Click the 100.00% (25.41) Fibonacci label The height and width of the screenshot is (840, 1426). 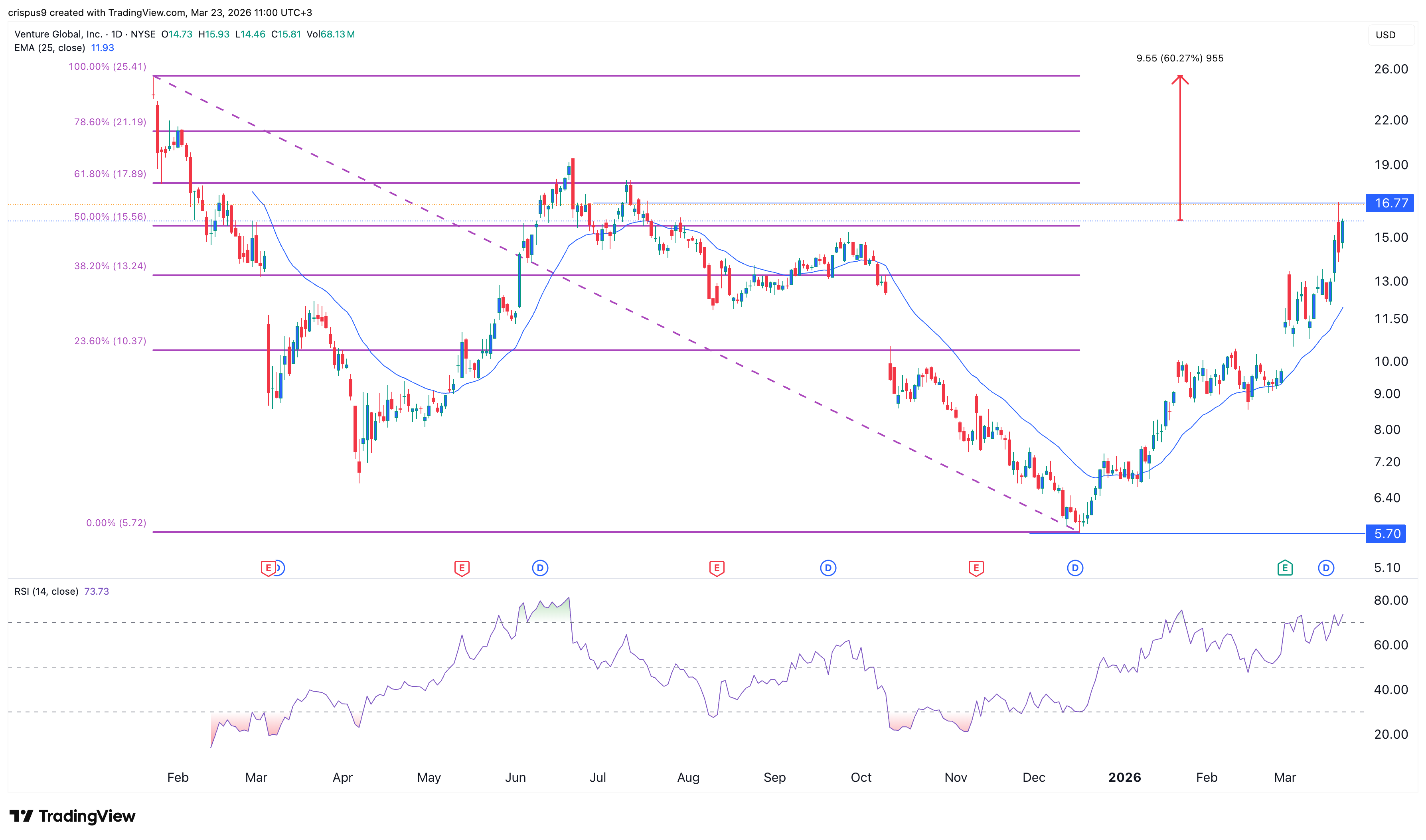[x=107, y=67]
